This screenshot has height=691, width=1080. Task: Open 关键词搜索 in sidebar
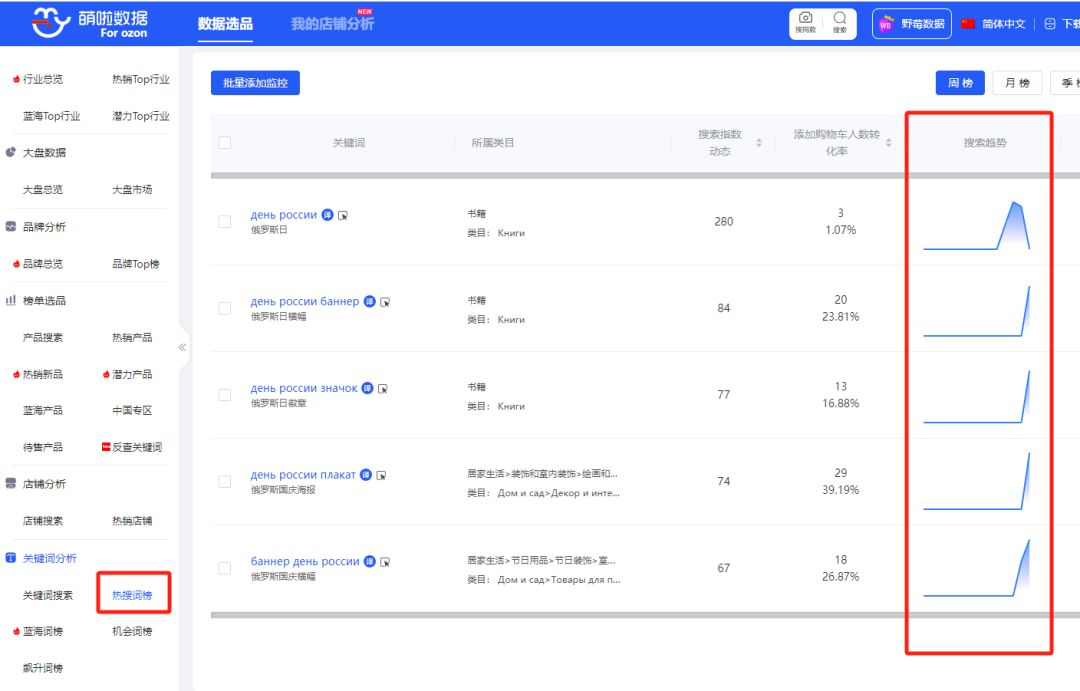pos(48,595)
